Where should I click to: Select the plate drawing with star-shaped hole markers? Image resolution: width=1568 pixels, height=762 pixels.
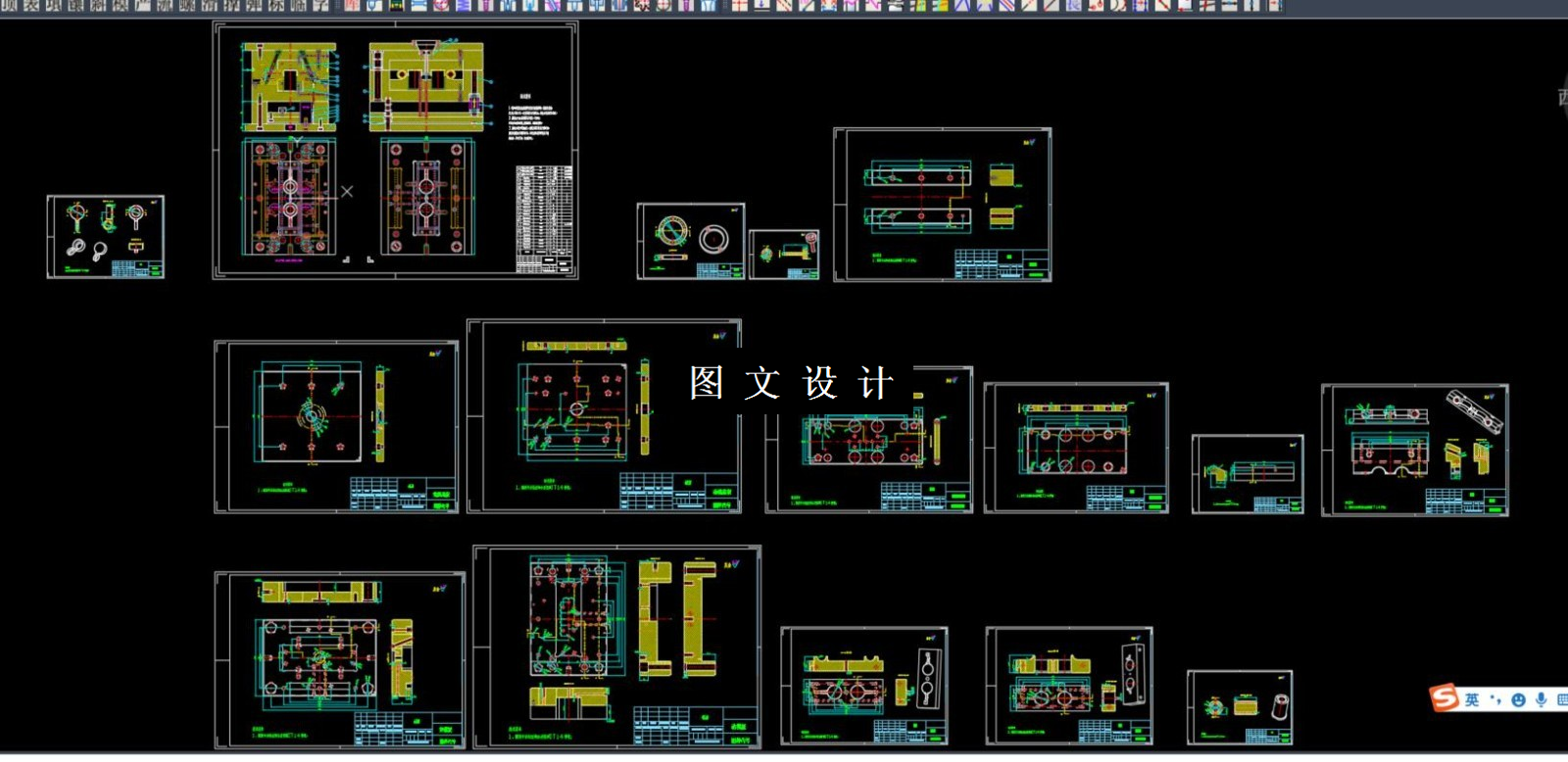click(604, 416)
